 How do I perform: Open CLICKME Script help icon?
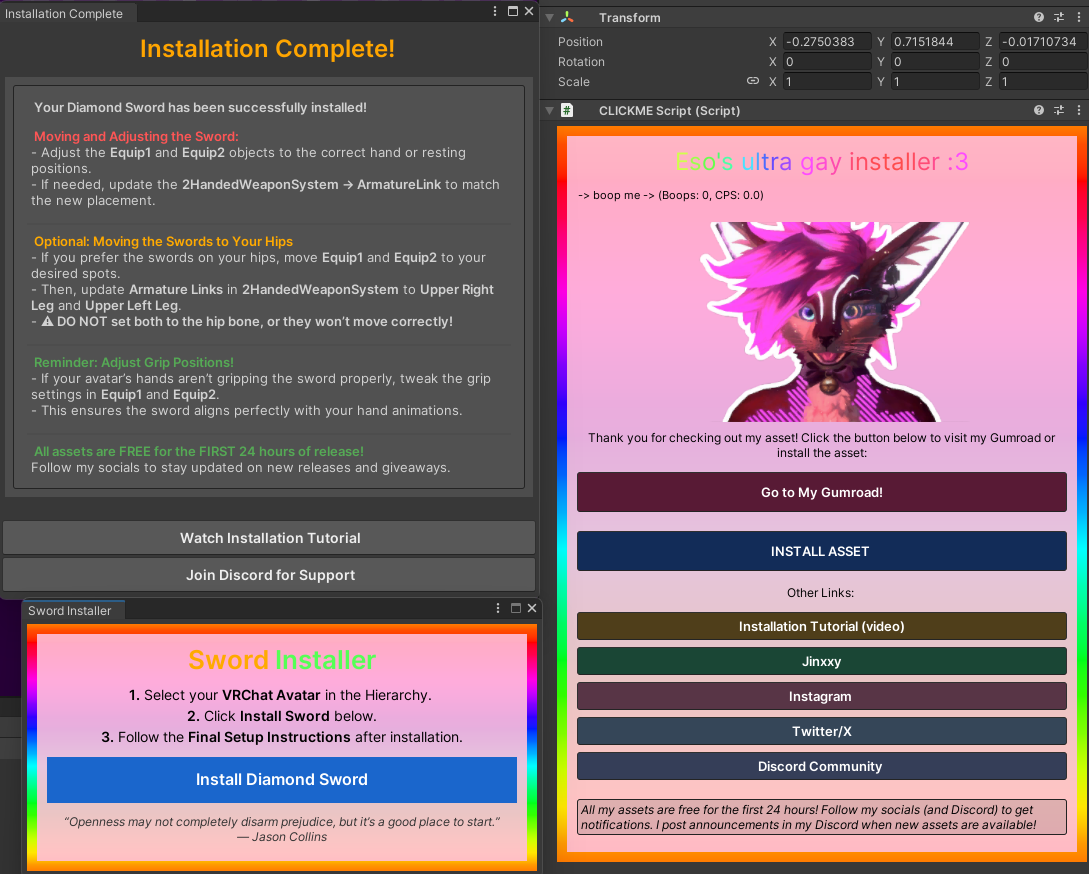pos(1038,110)
